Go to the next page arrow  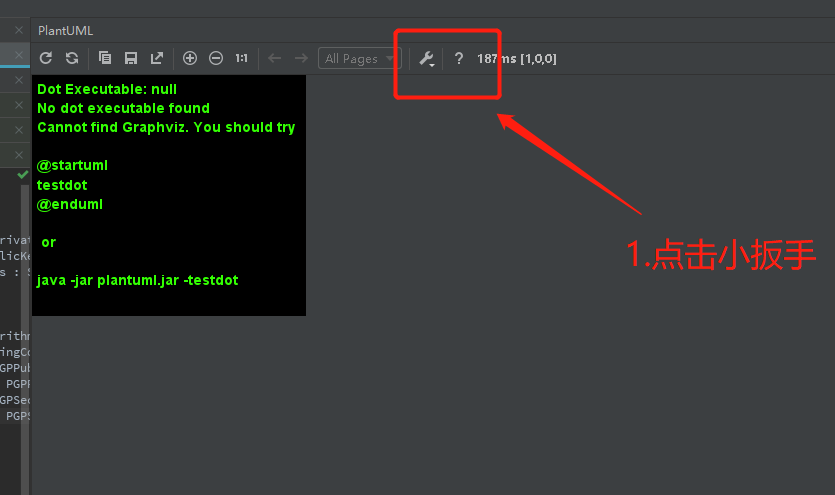click(x=301, y=58)
